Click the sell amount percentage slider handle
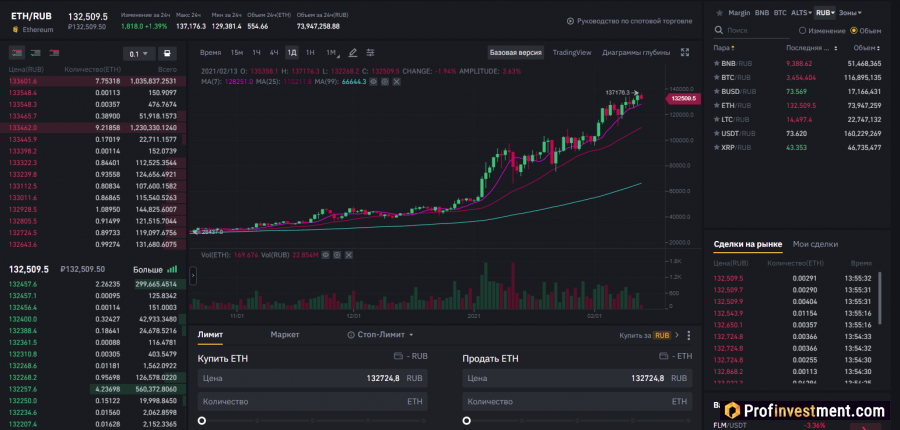Viewport: 900px width, 430px height. (467, 421)
